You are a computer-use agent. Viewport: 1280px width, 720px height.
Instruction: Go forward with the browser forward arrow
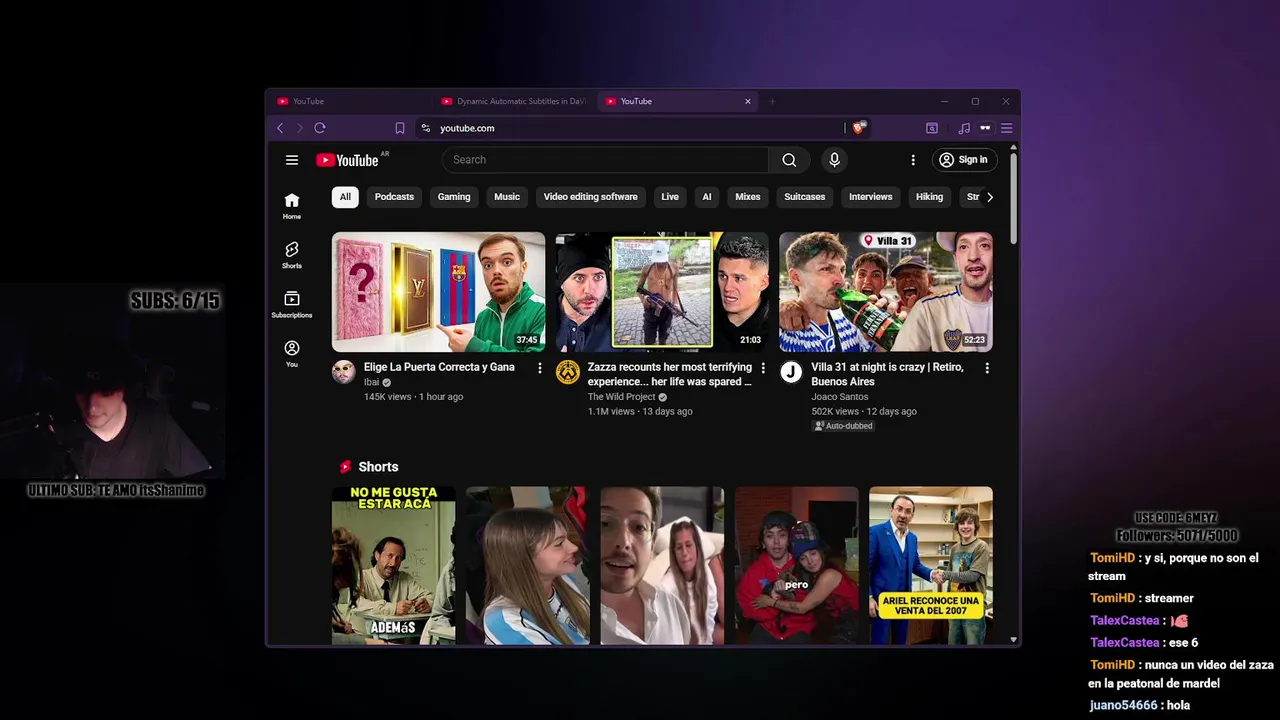point(299,128)
